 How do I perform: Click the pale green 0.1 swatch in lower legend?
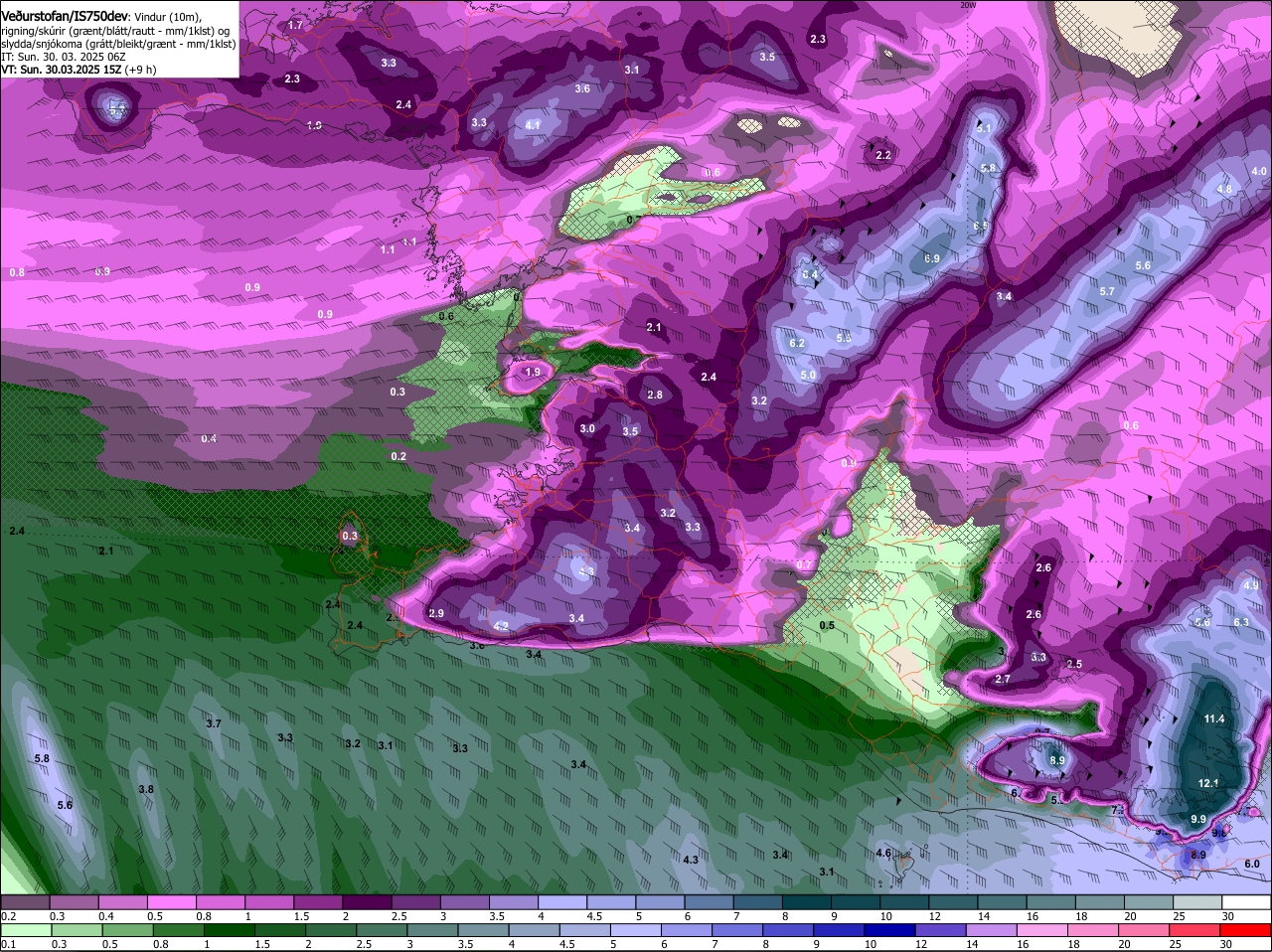[x=25, y=930]
